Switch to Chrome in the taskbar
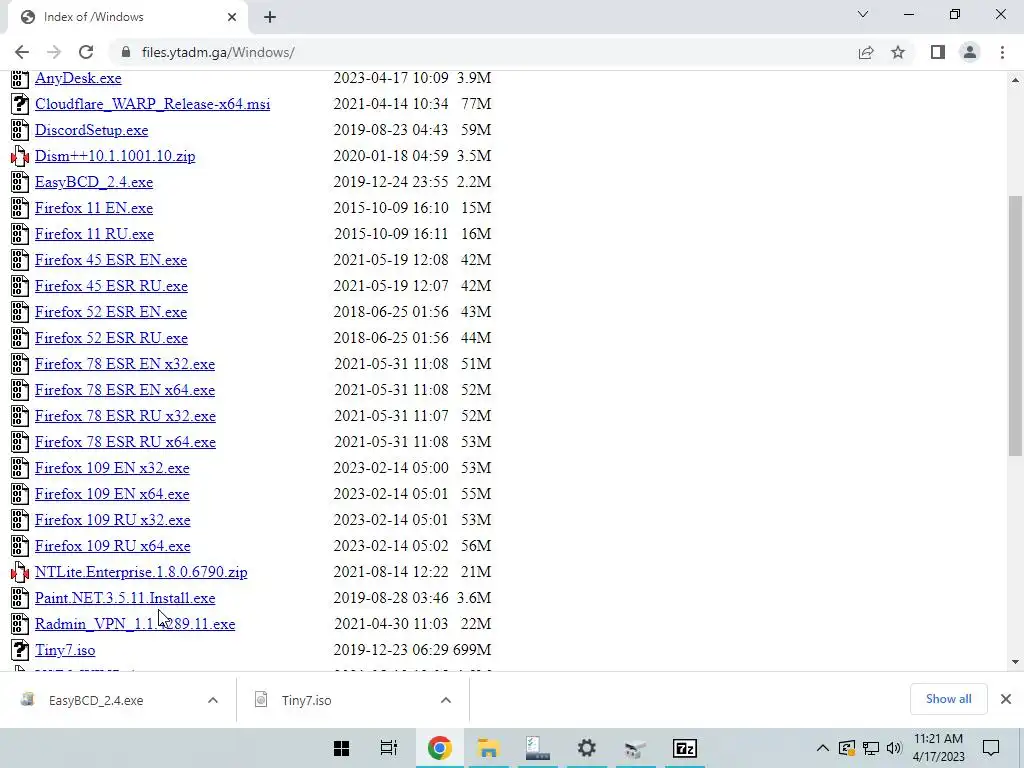This screenshot has width=1024, height=768. click(x=440, y=748)
